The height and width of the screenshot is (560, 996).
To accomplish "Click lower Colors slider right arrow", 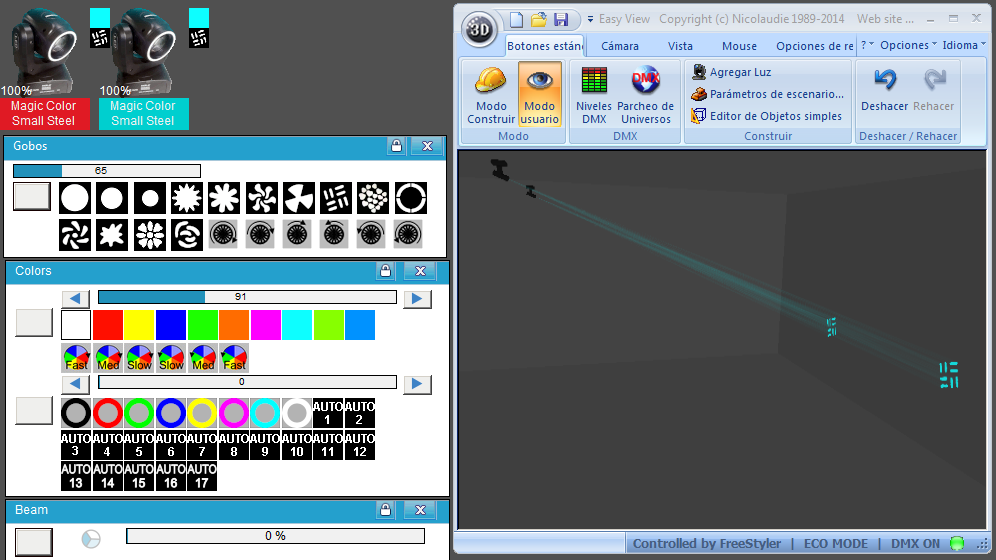I will (417, 383).
